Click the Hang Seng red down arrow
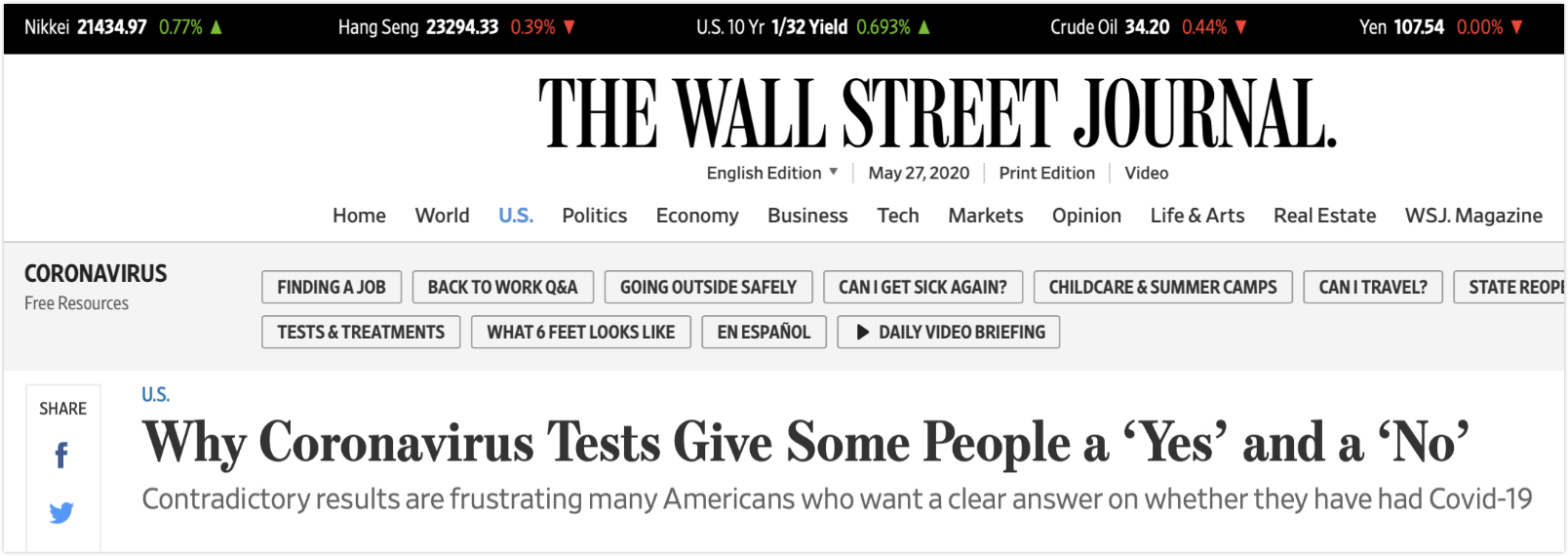 (569, 27)
